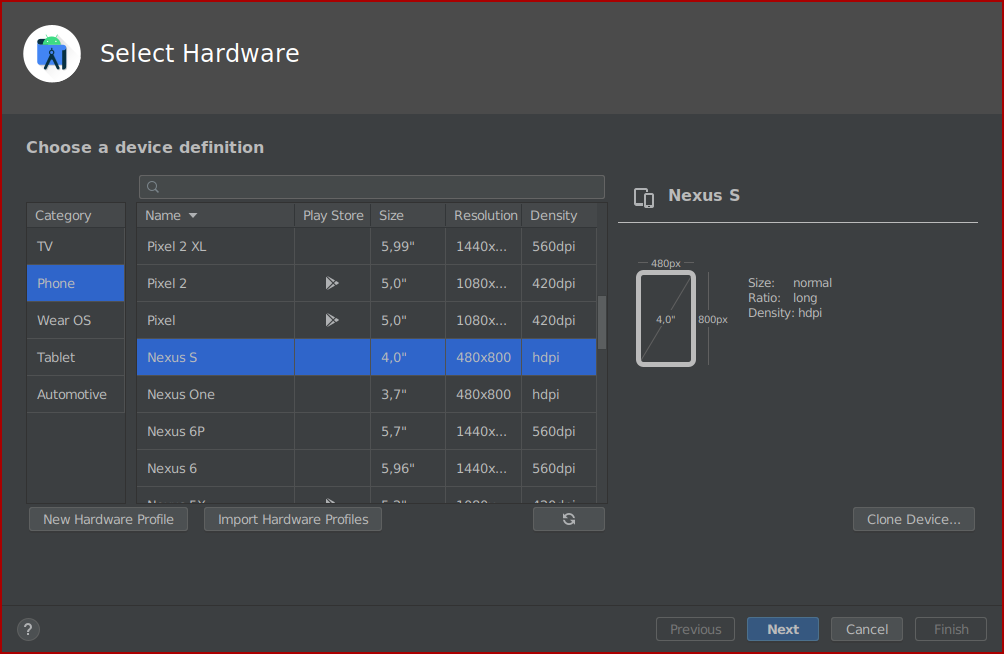Click the Play Store column header
This screenshot has width=1004, height=654.
point(333,215)
